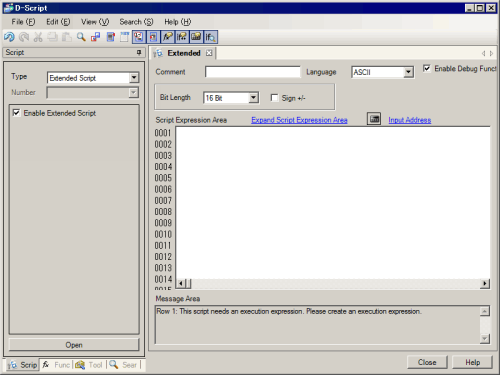
Task: Click the Replace icon next to magnifier
Action: click(x=96, y=37)
